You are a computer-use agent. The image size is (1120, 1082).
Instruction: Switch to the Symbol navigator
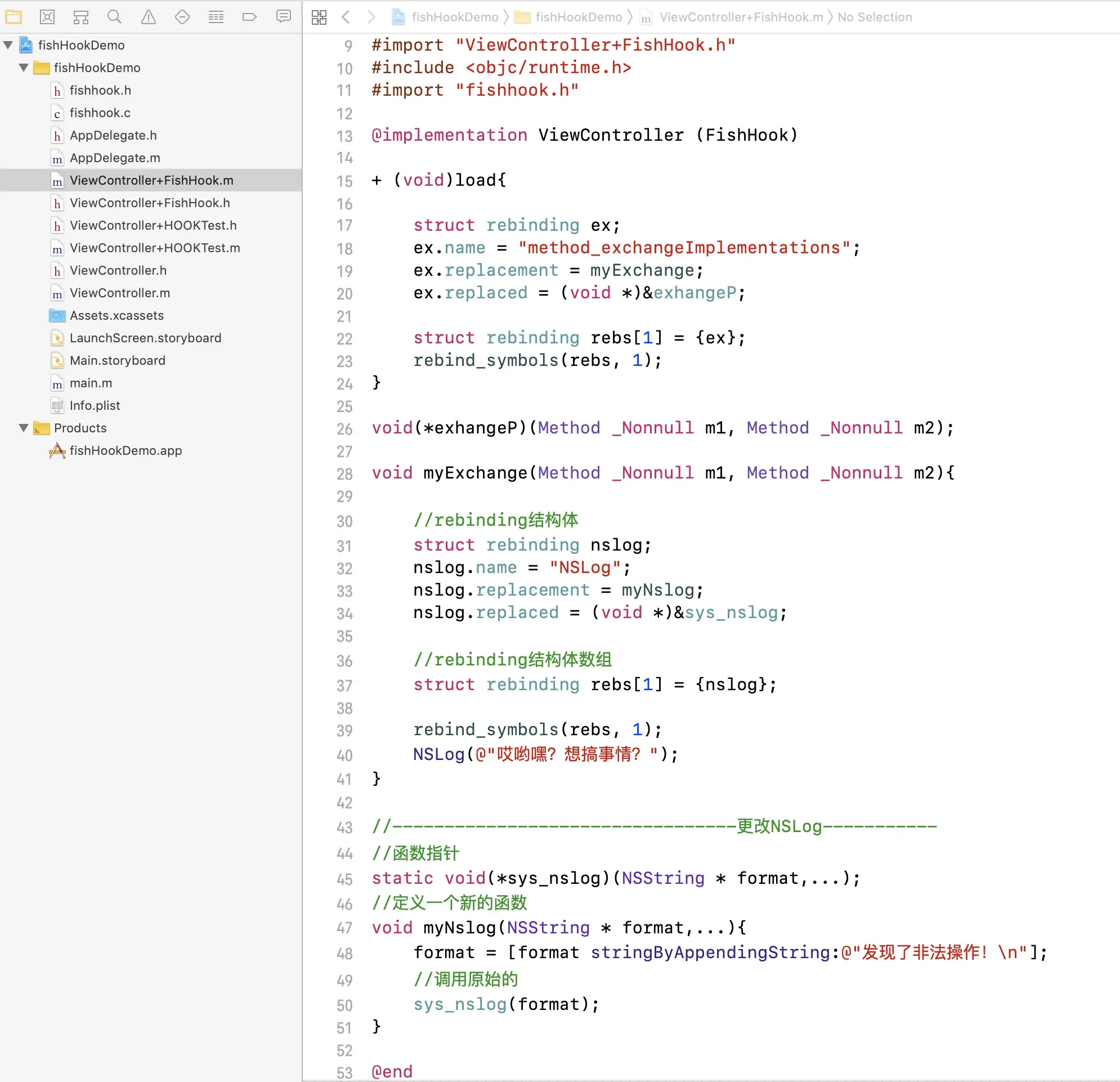pos(80,16)
